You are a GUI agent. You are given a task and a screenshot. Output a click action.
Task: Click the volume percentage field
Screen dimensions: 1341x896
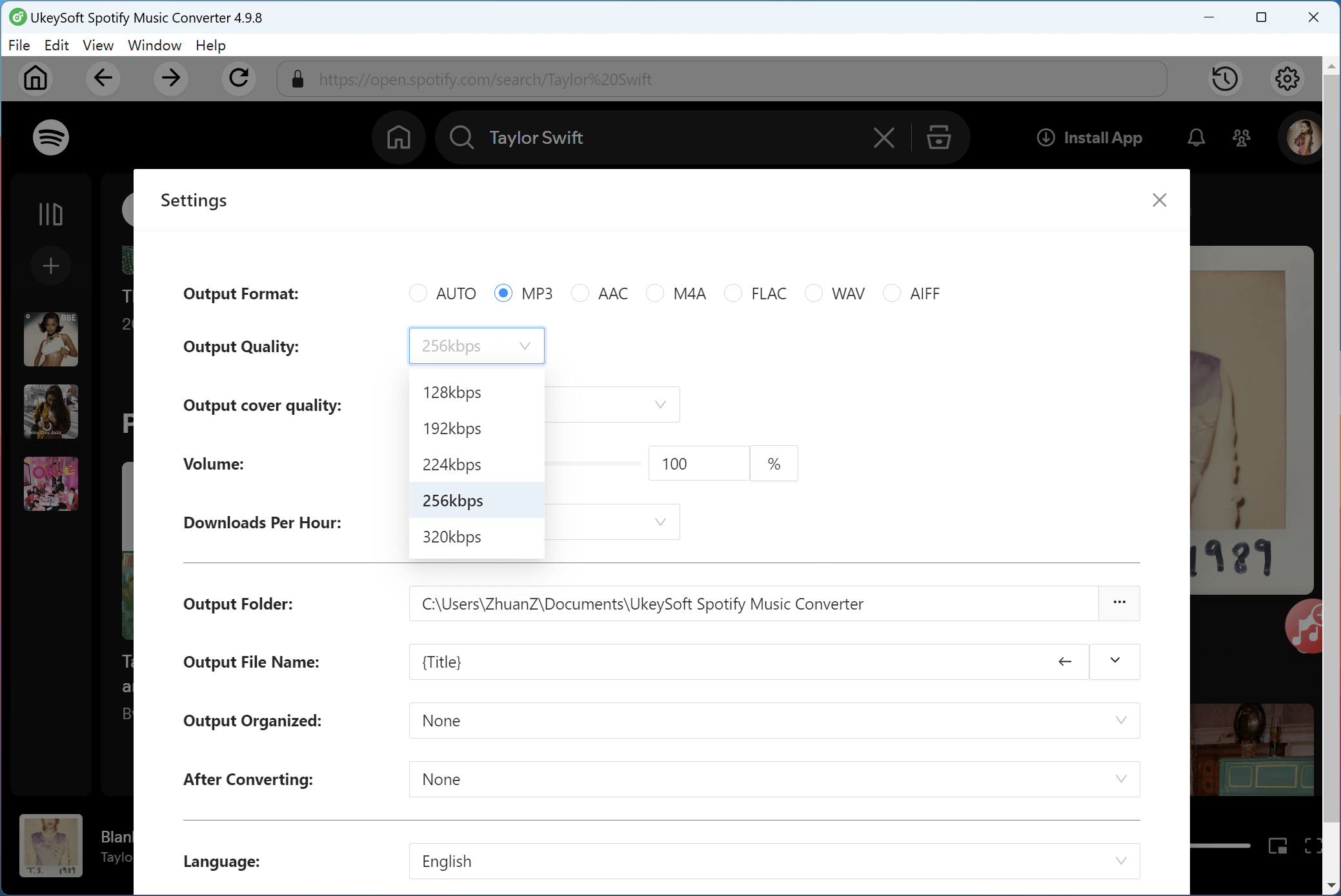(698, 464)
